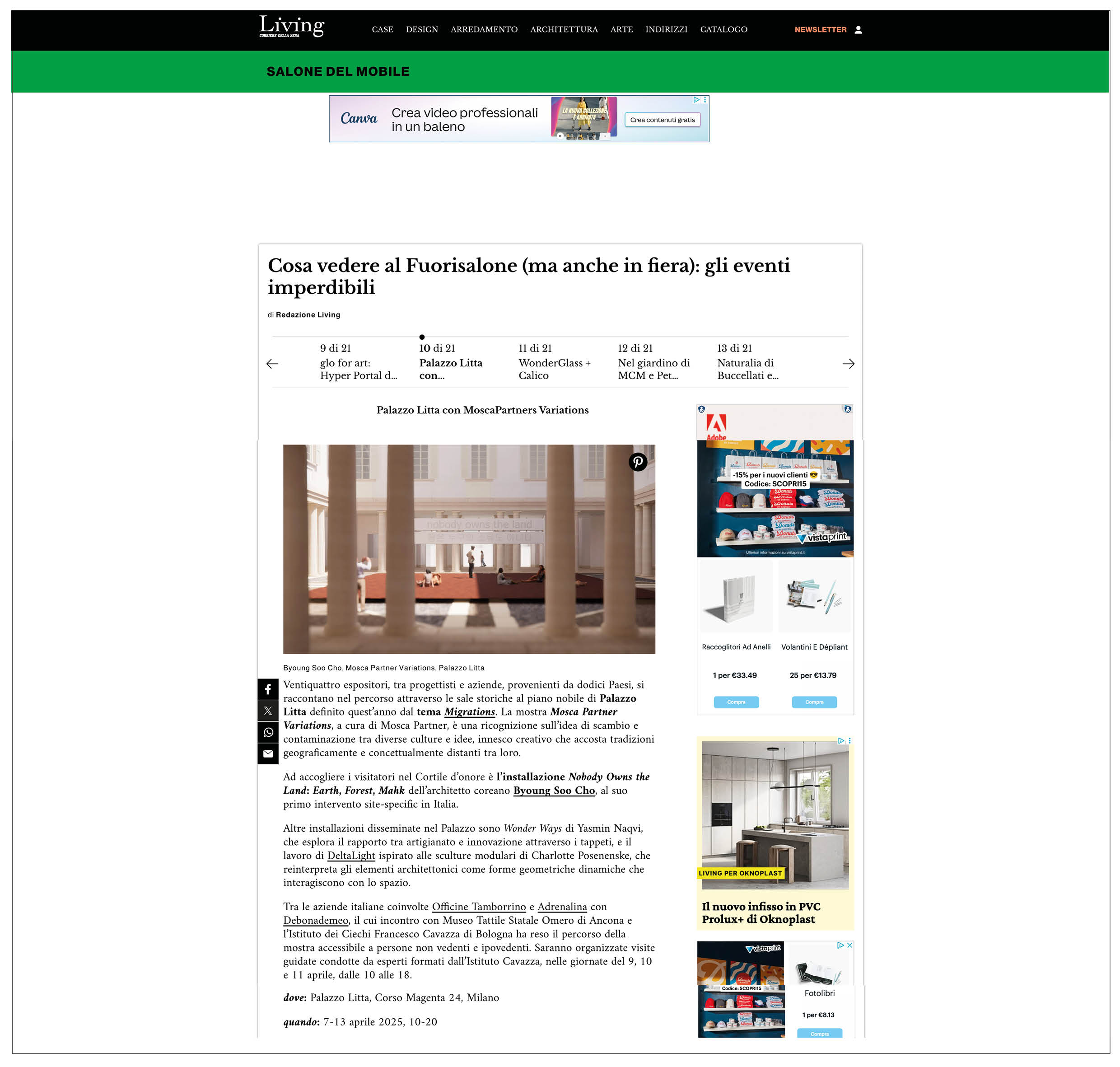This screenshot has height=1067, width=1120.
Task: Open the SALONE DEL MOBILE section
Action: [338, 72]
